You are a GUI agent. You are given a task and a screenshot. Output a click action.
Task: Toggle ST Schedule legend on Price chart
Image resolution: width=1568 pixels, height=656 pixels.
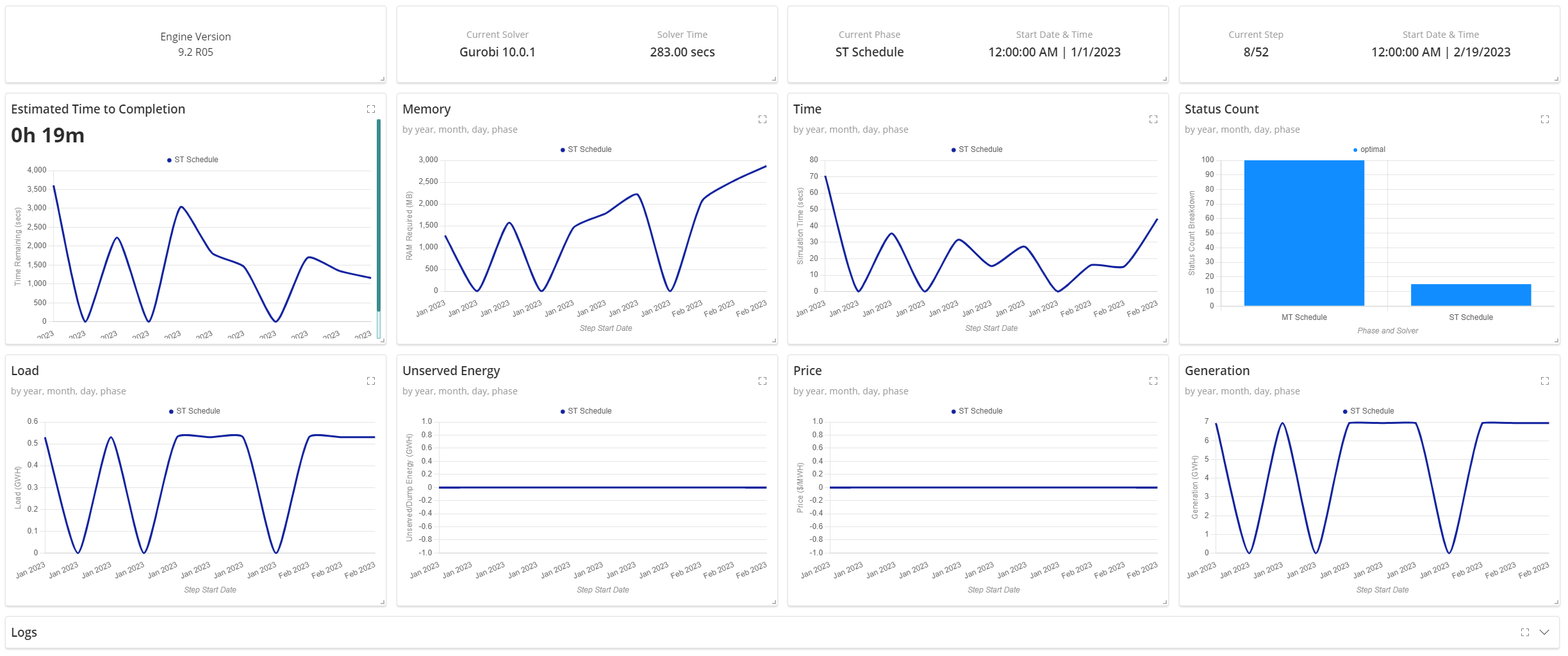point(977,410)
